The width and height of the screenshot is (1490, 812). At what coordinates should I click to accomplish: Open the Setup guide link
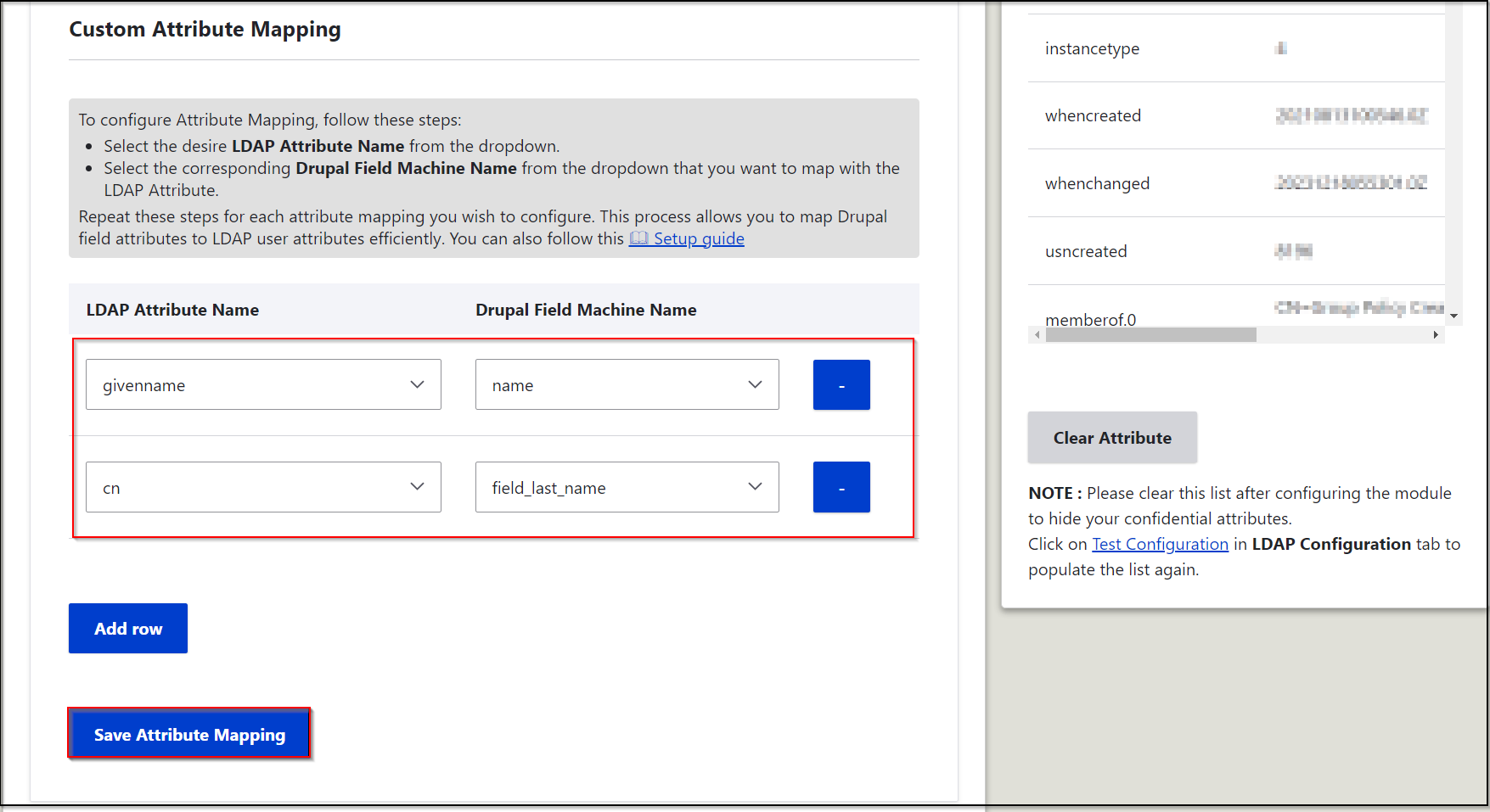tap(698, 239)
